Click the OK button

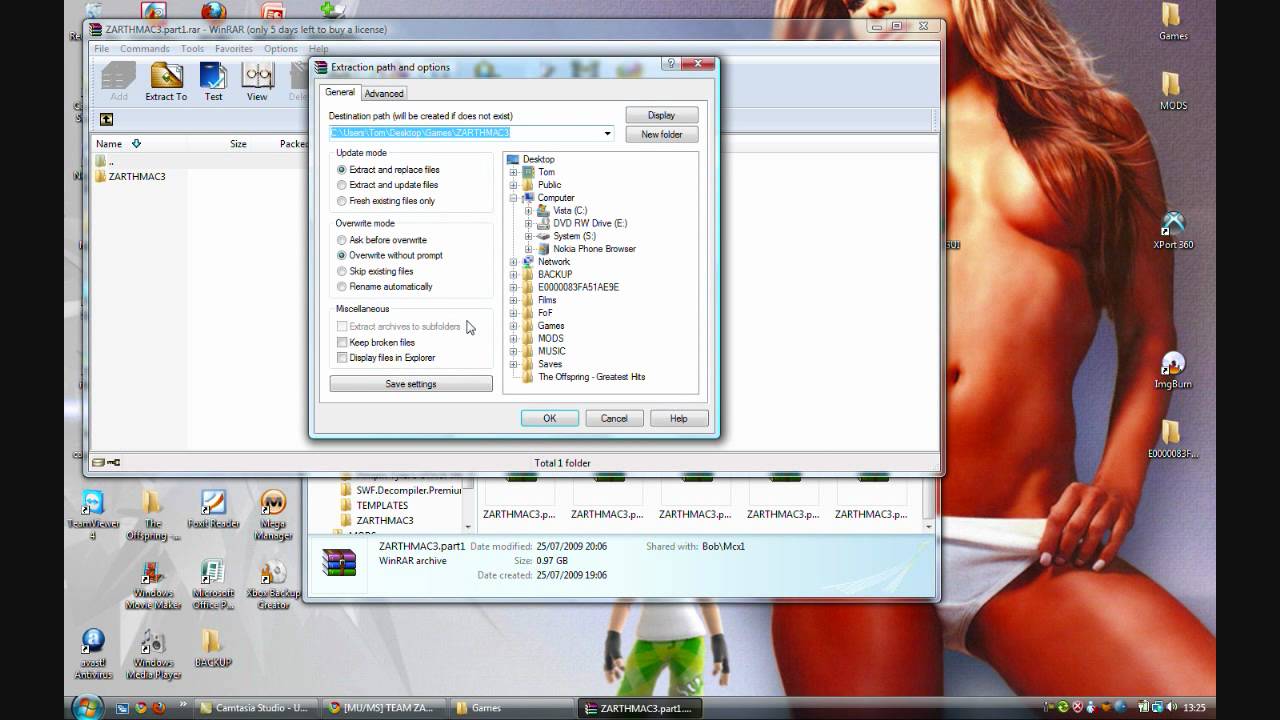(x=549, y=419)
